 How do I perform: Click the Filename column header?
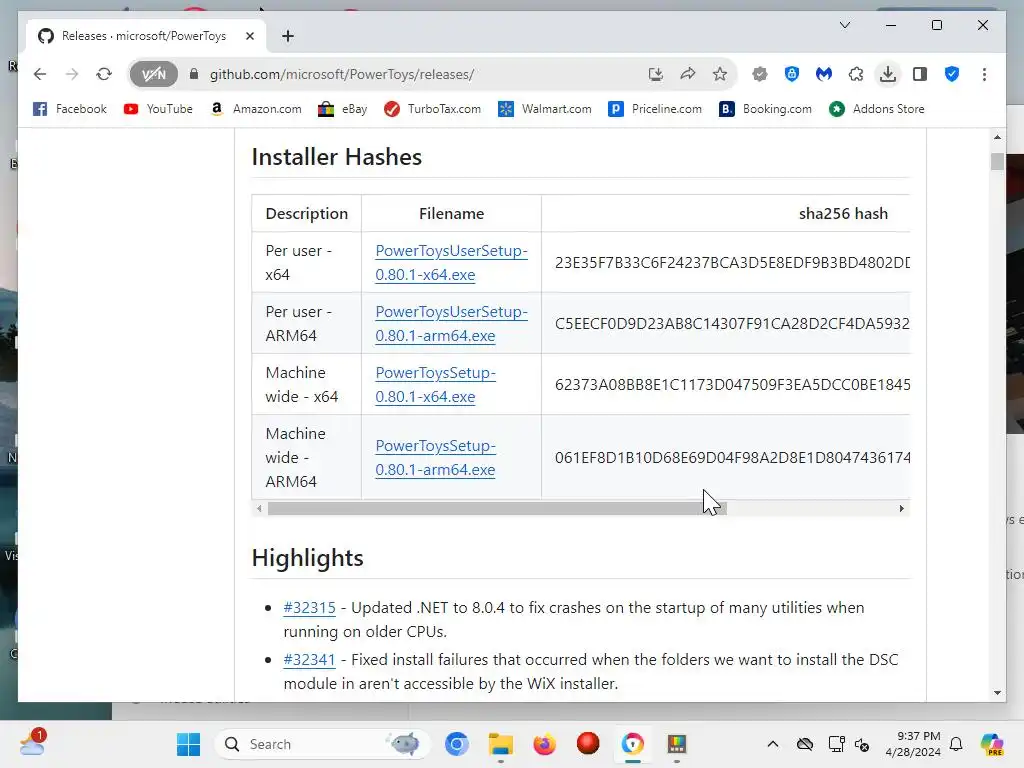coord(451,214)
